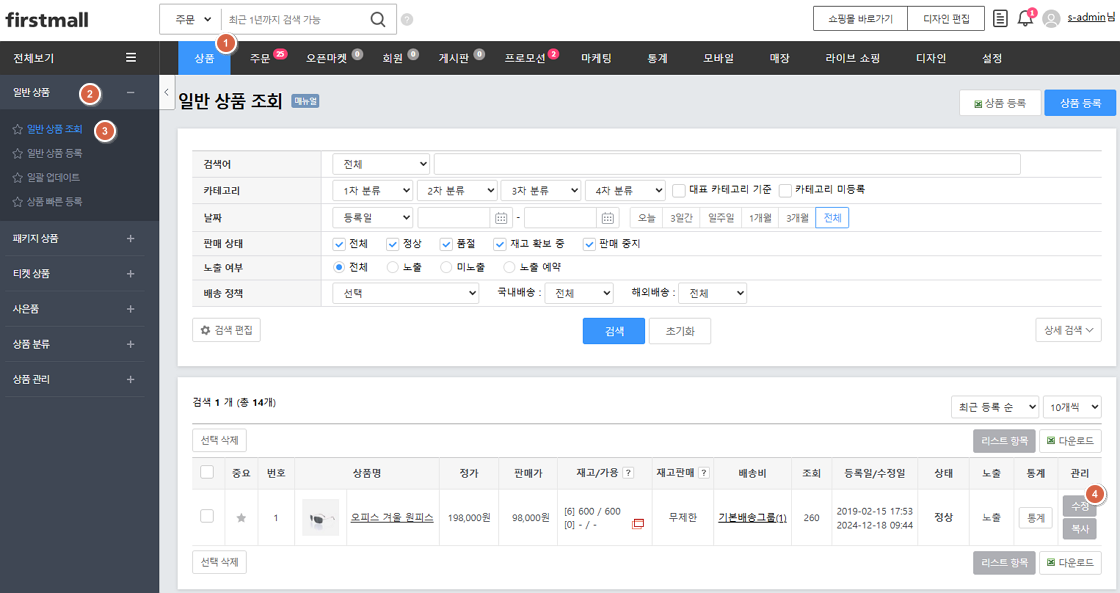Select the 미노출 radio button
Screen dimensions: 1120x593
pyautogui.click(x=447, y=267)
